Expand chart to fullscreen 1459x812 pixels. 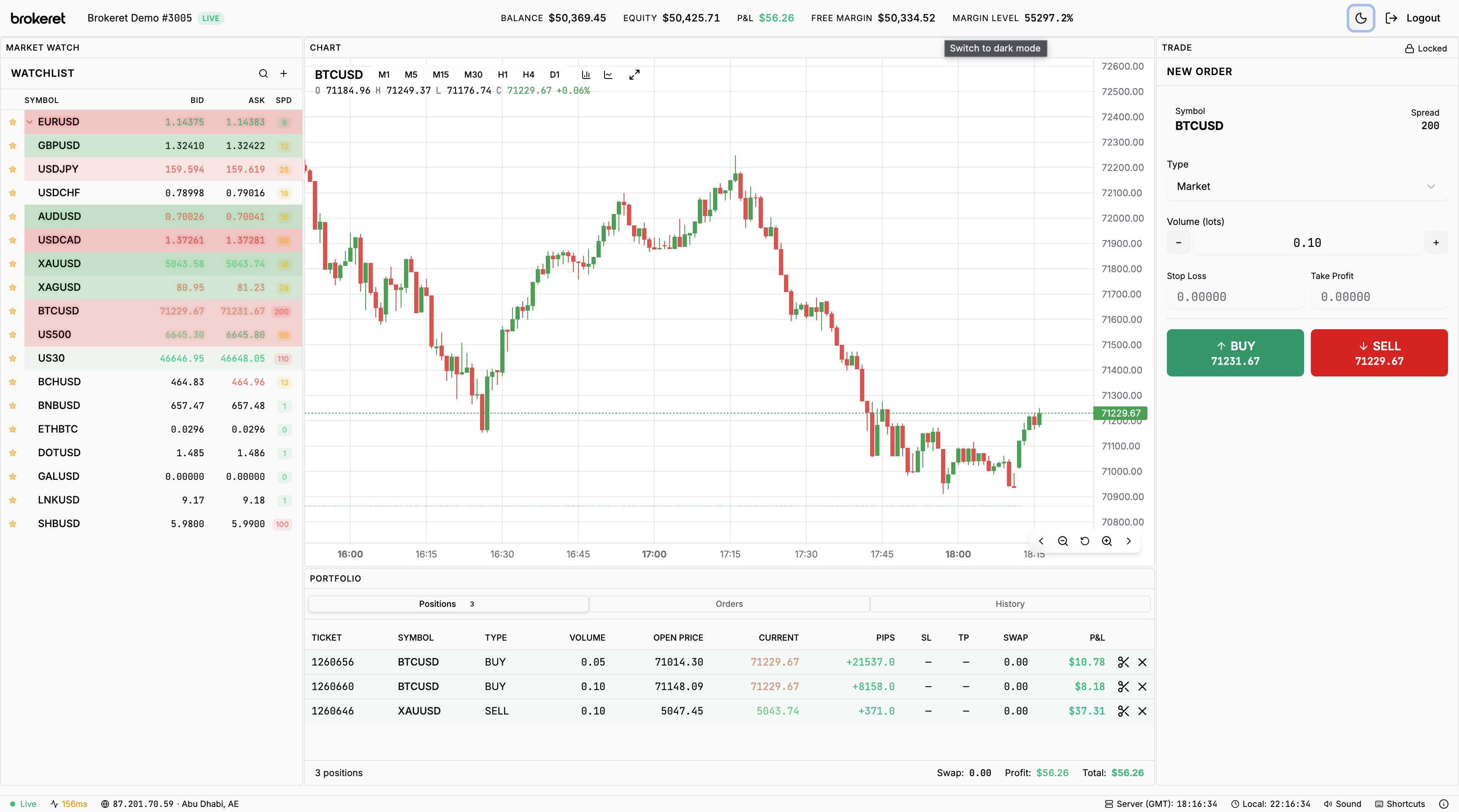[634, 74]
